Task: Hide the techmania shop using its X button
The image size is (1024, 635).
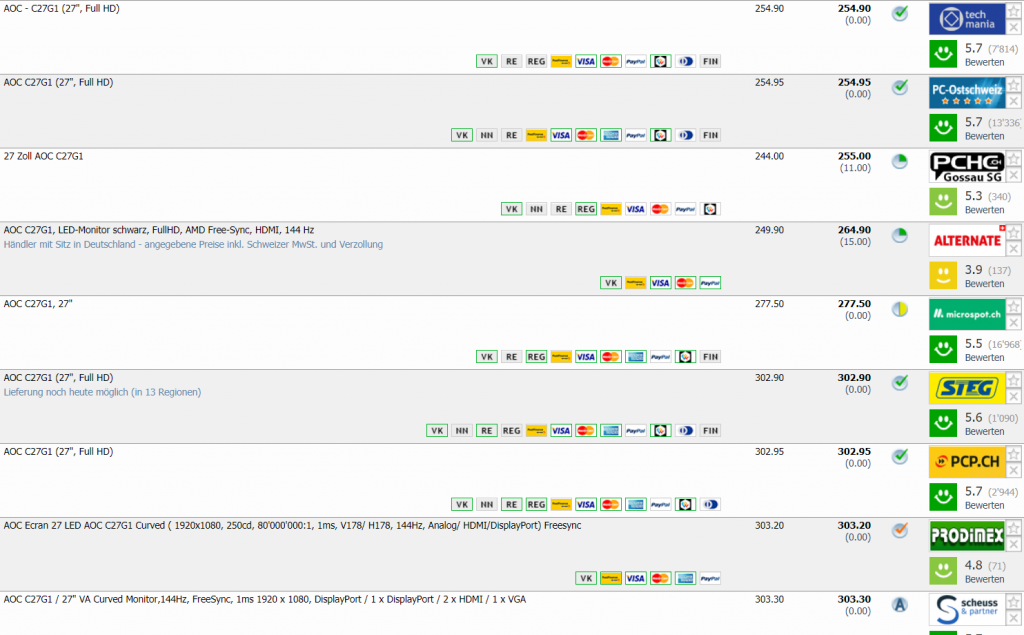Action: point(1014,27)
